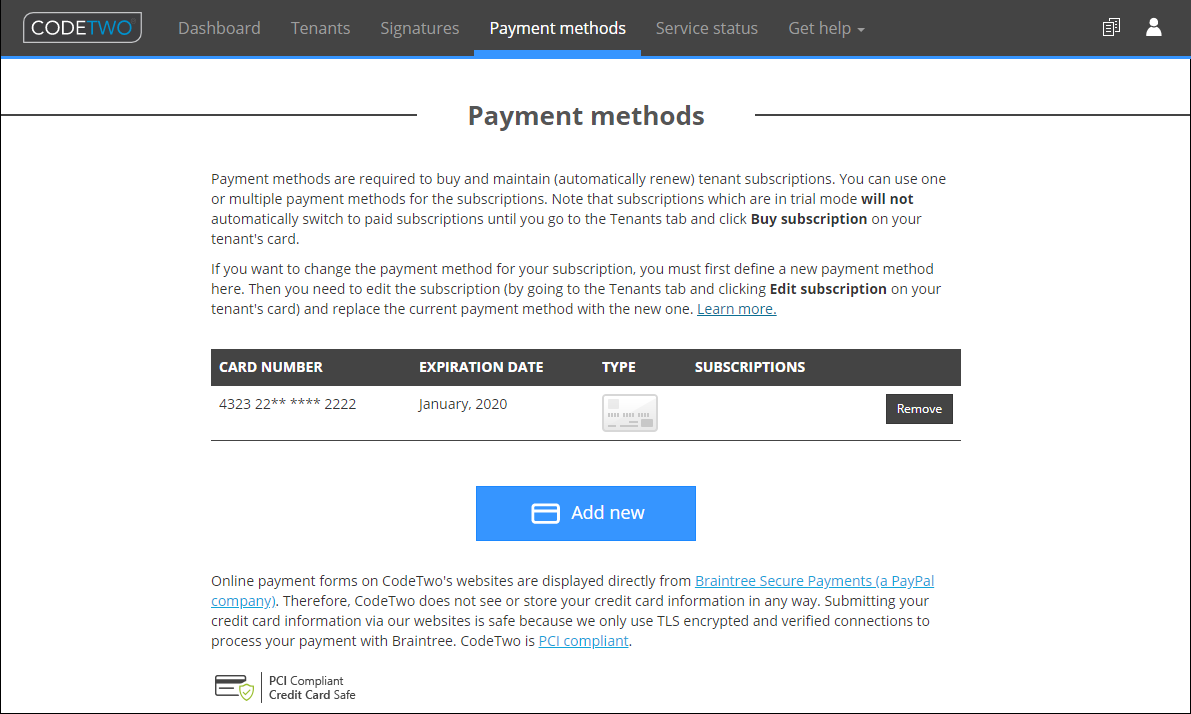Screen dimensions: 1191x714
Task: View the Service status tab
Action: pyautogui.click(x=706, y=28)
